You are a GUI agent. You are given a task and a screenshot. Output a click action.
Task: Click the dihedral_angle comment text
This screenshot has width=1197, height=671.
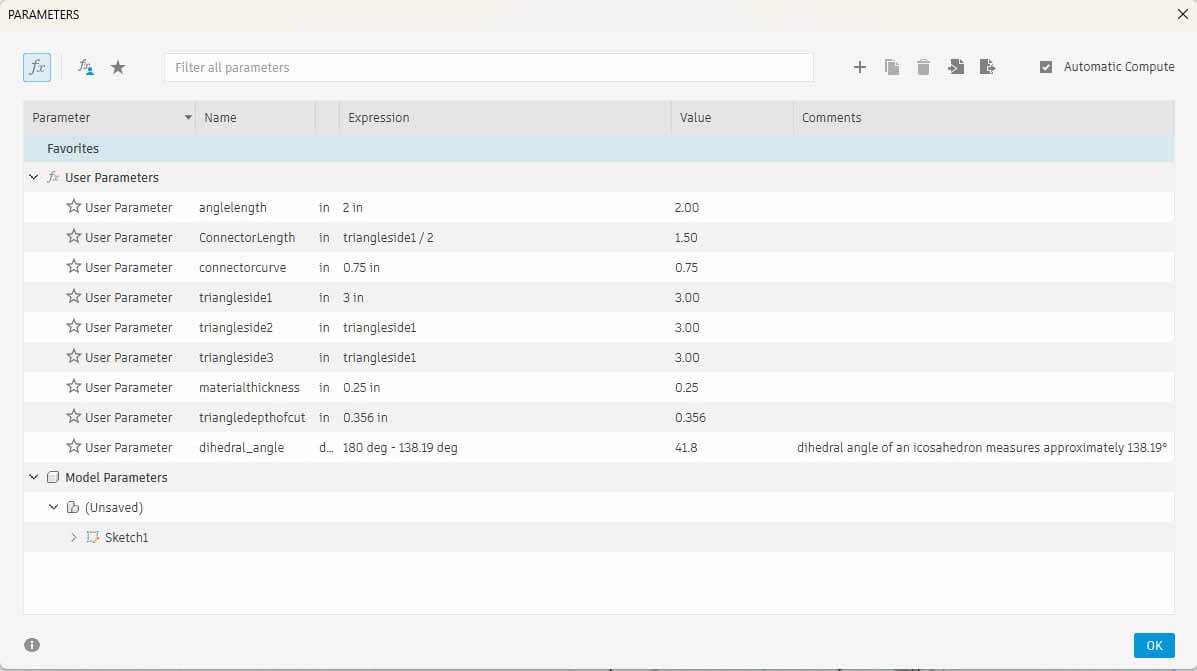click(982, 447)
